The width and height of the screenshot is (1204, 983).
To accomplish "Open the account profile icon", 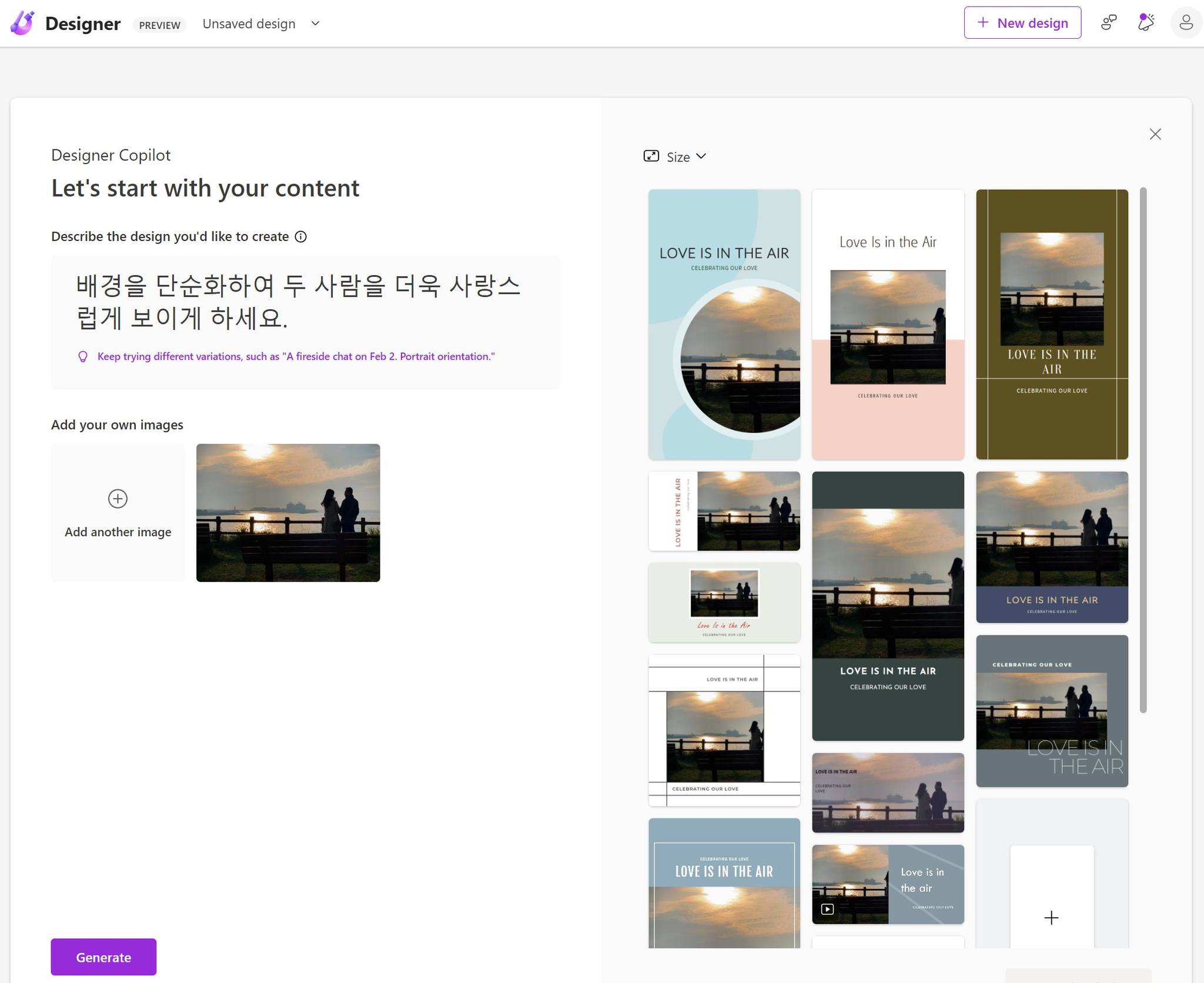I will [1186, 23].
